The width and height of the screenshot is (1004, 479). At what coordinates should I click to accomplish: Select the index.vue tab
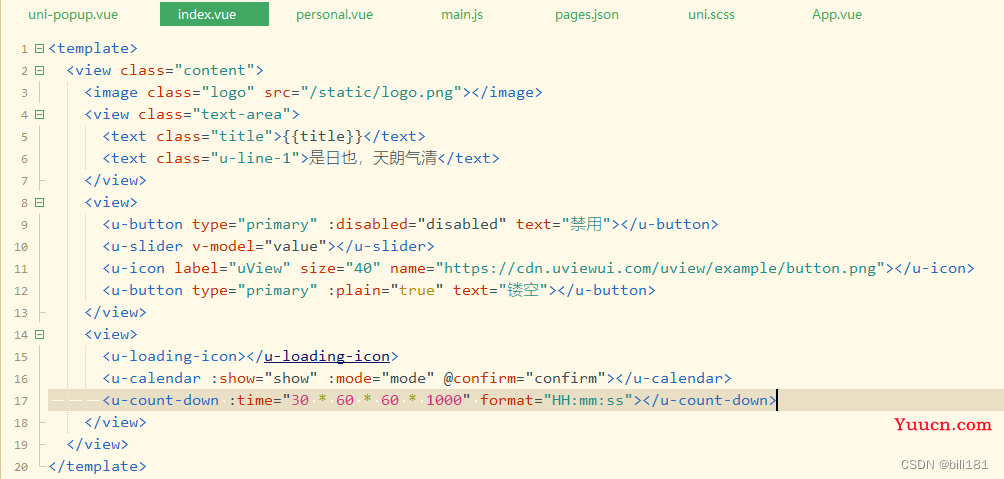pyautogui.click(x=215, y=15)
